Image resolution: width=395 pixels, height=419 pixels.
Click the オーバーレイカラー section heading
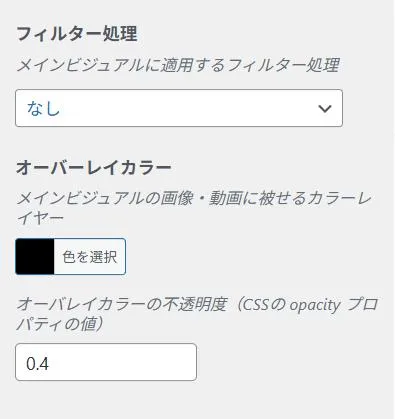pos(94,167)
